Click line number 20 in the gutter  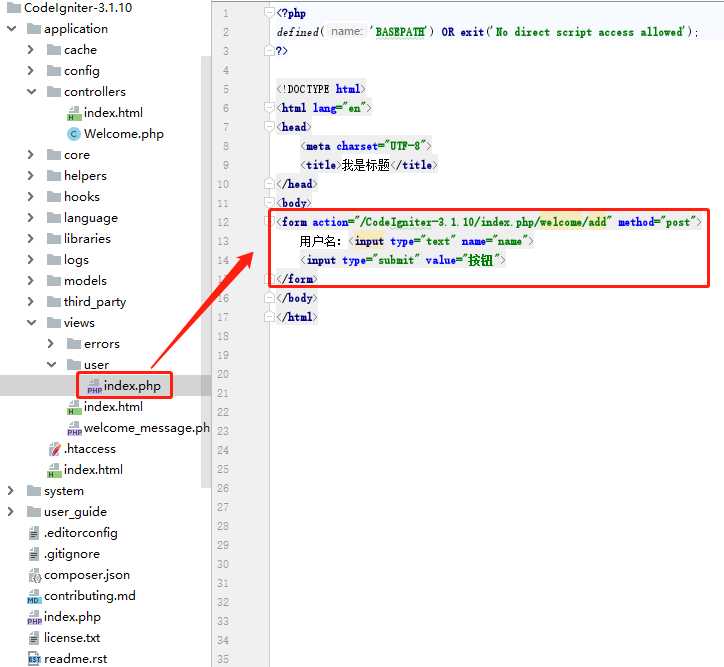[x=223, y=374]
